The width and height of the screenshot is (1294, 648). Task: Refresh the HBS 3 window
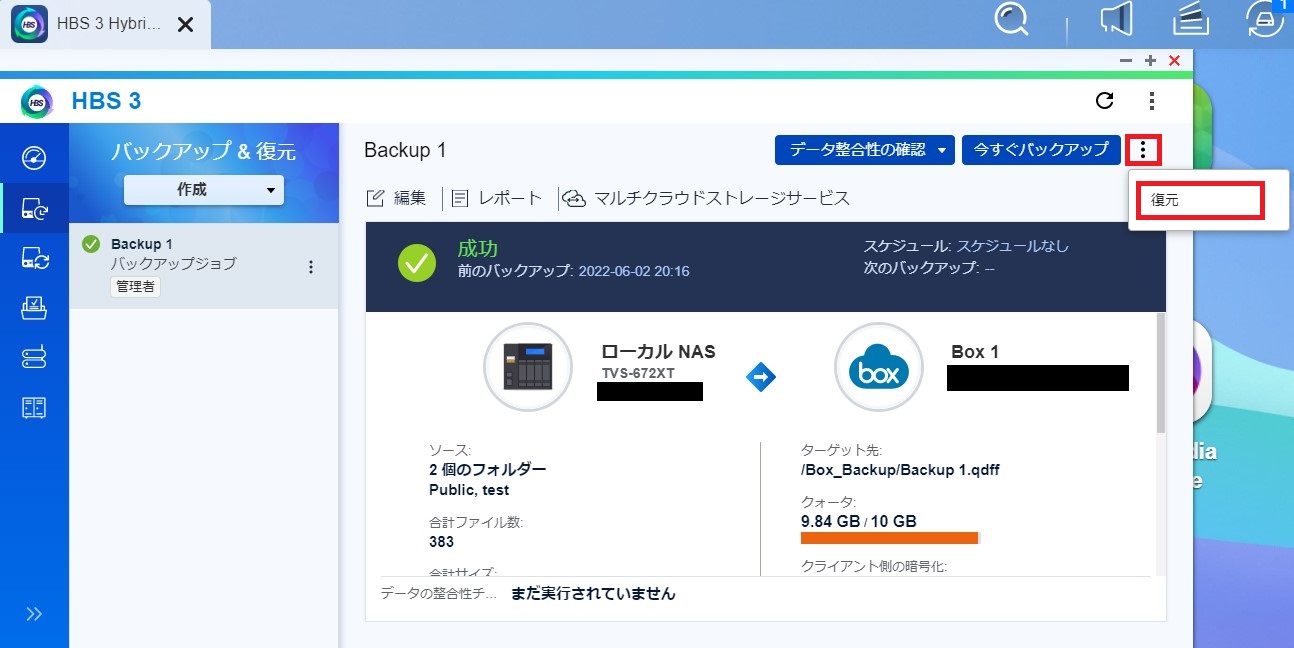[1105, 101]
